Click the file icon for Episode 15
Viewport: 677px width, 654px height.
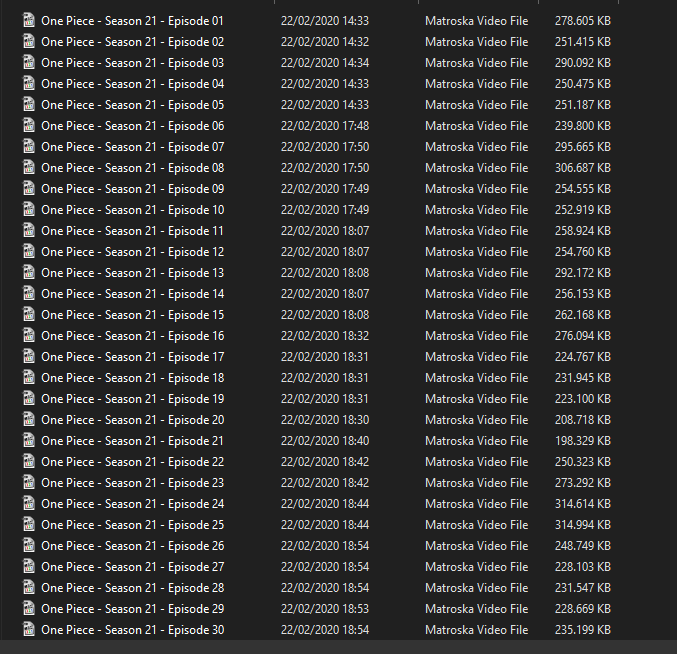29,315
